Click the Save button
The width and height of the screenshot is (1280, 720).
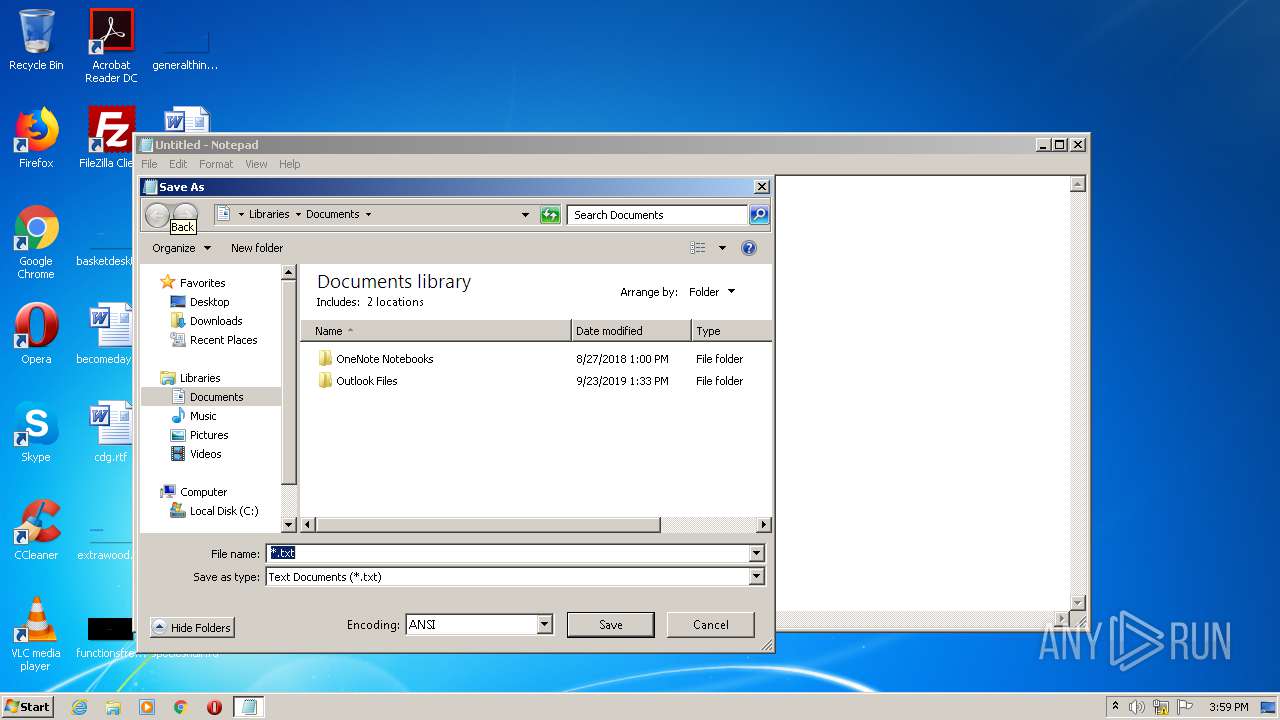611,625
